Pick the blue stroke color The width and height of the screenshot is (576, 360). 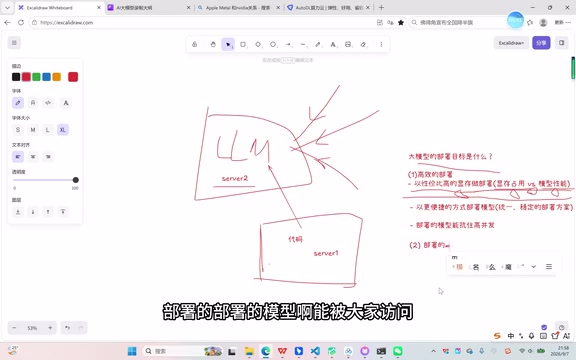(x=46, y=77)
